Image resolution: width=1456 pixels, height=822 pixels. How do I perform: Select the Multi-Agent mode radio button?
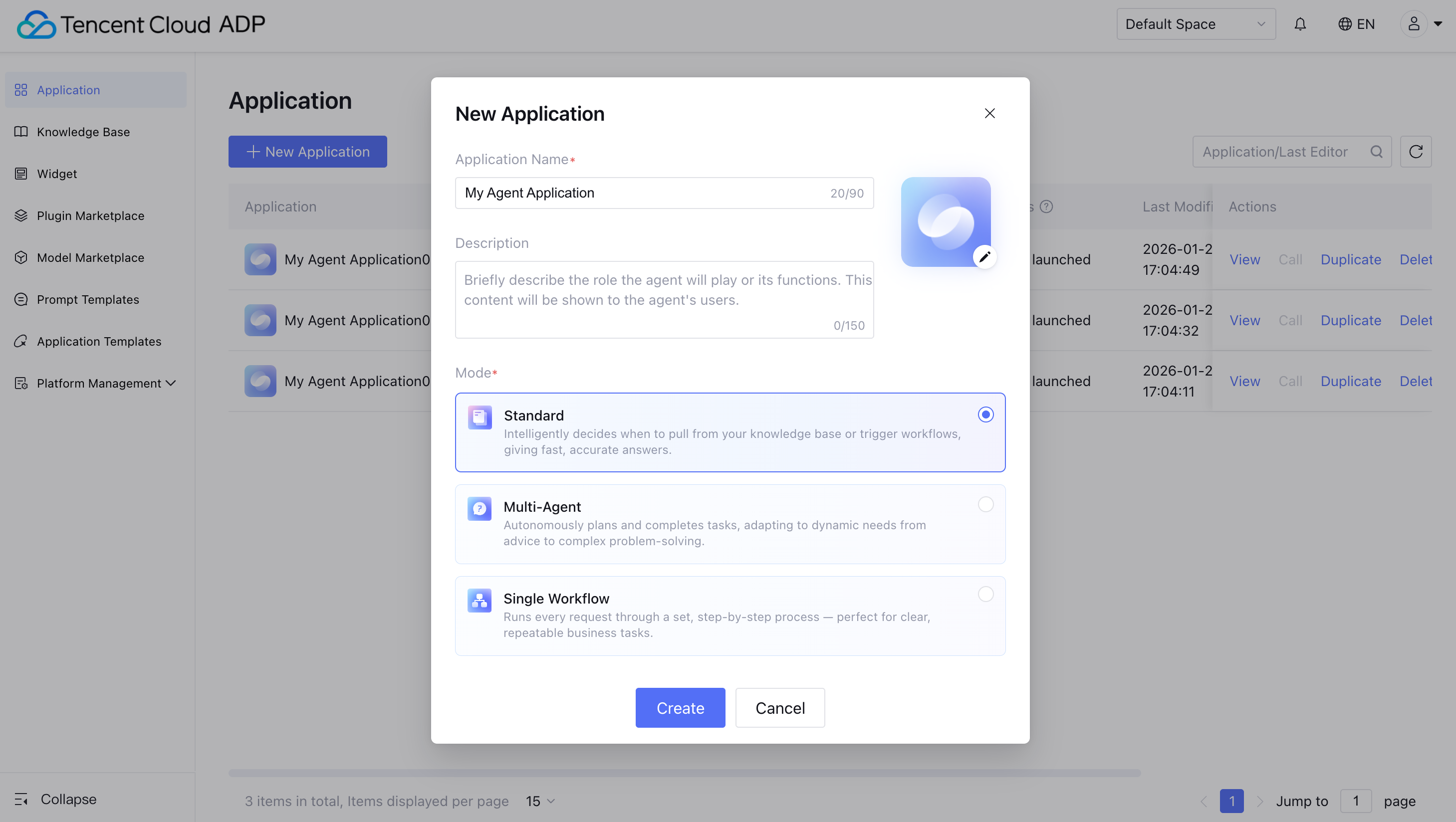[985, 504]
